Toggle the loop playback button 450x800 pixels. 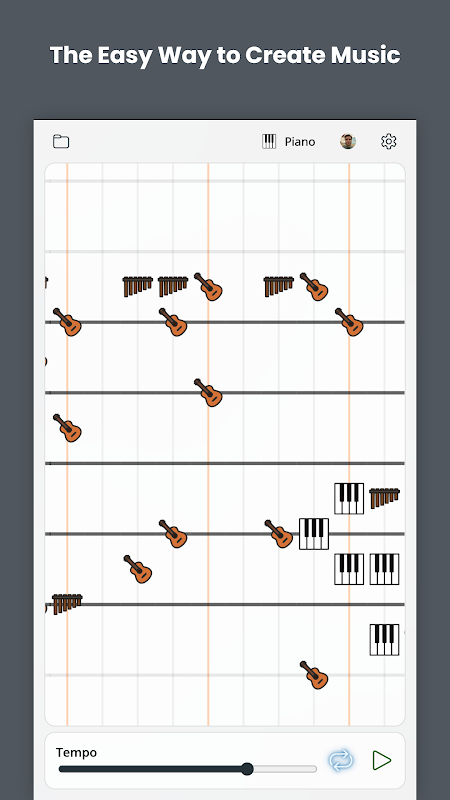341,760
